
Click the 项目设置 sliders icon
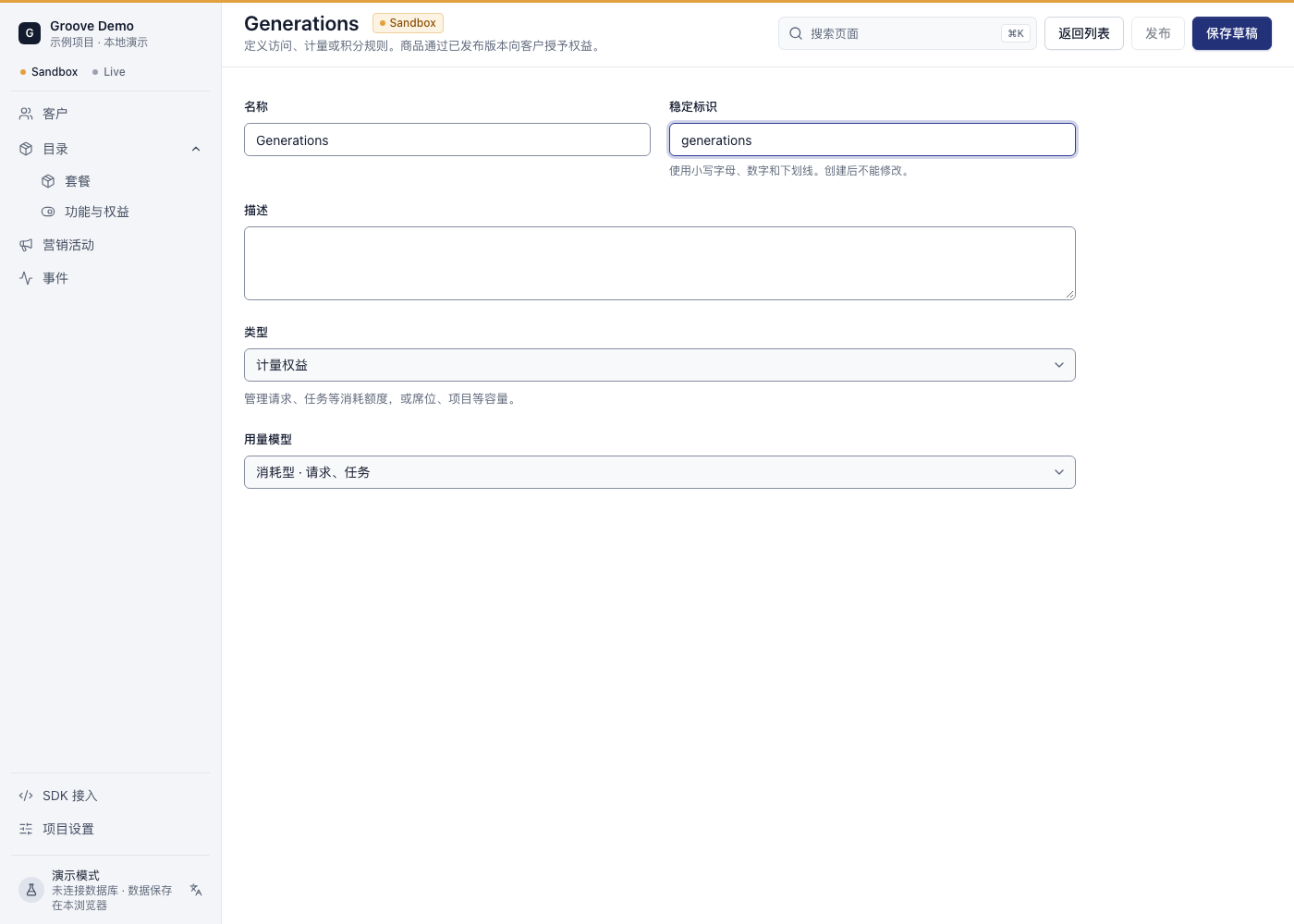(26, 829)
